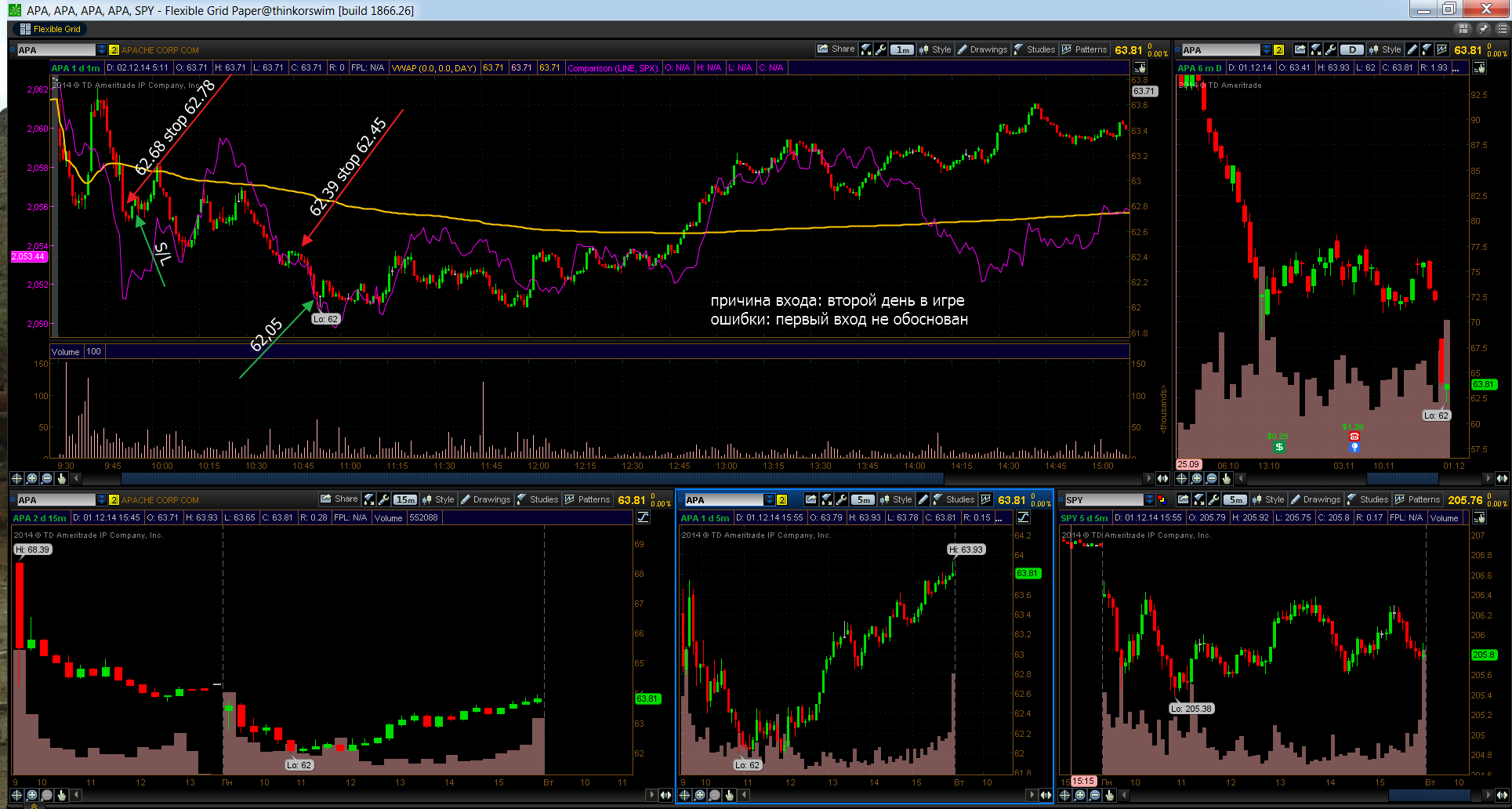This screenshot has height=809, width=1512.
Task: Change 5m time frame in APA 5m chart
Action: (x=863, y=499)
